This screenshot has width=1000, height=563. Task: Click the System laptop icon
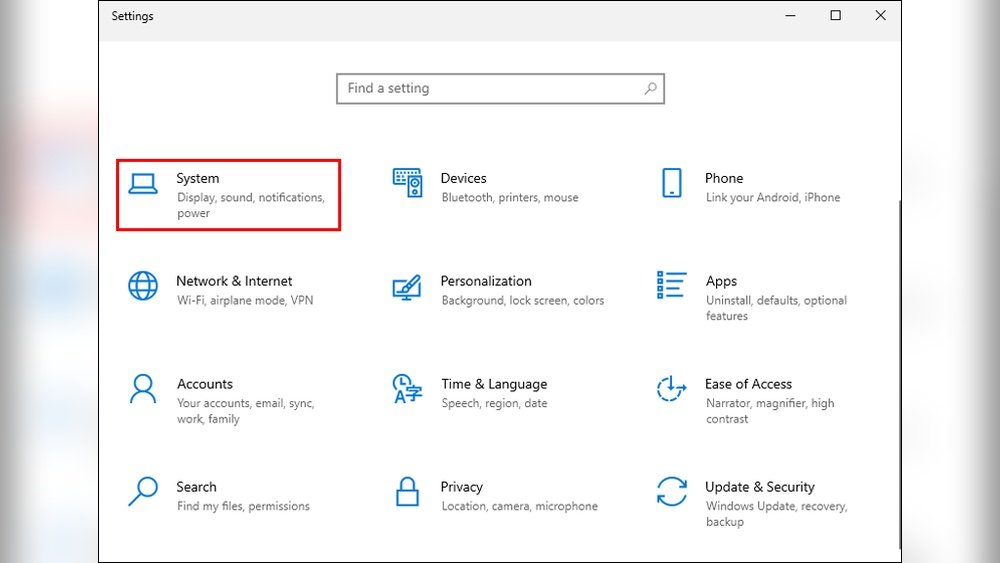coord(143,183)
